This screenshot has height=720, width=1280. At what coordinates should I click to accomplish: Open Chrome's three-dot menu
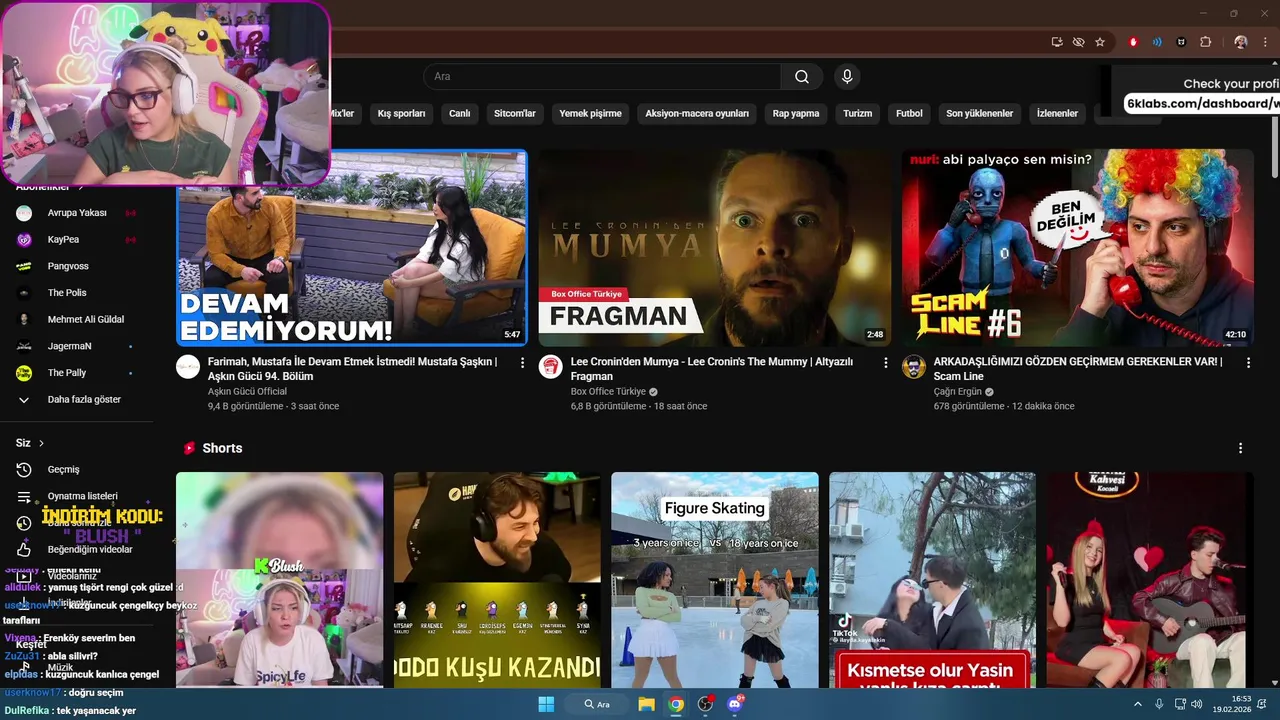[1265, 42]
